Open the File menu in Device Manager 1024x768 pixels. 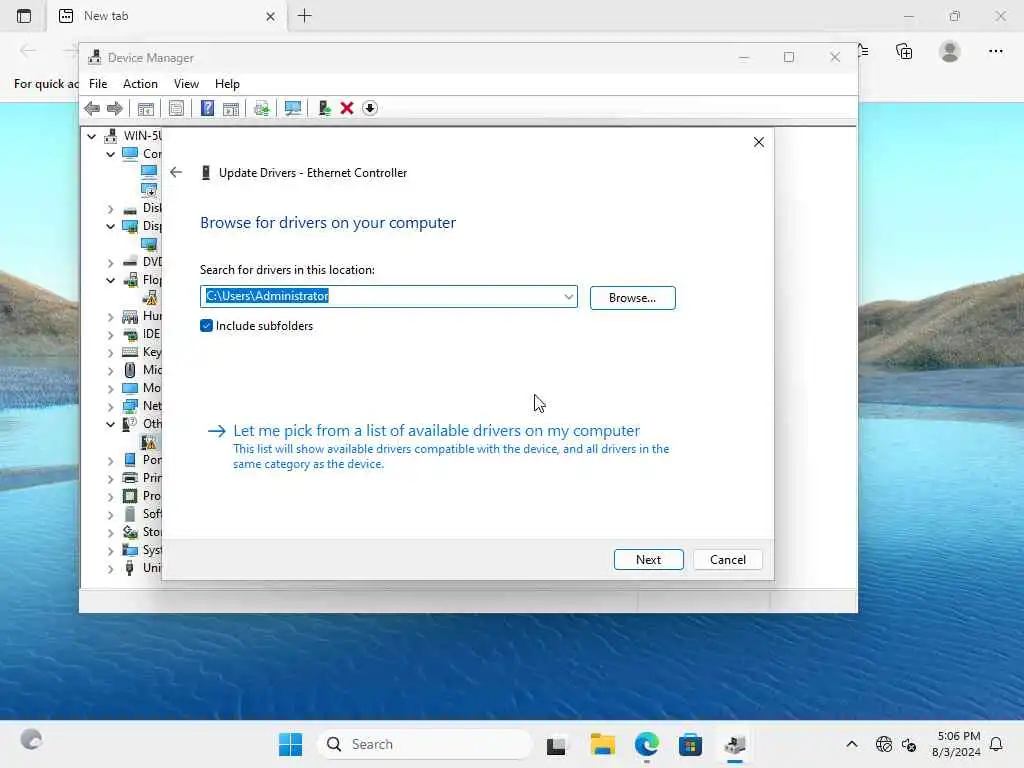[x=98, y=84]
